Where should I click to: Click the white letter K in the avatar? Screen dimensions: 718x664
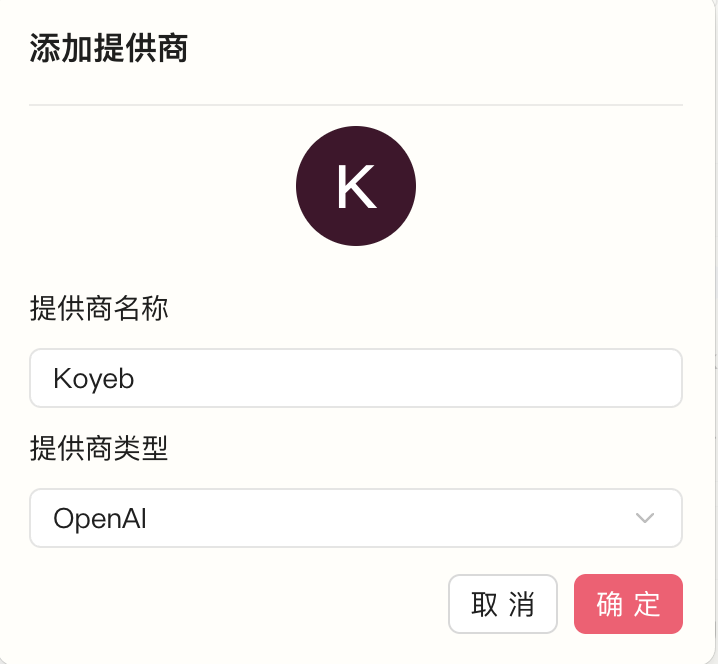355,187
